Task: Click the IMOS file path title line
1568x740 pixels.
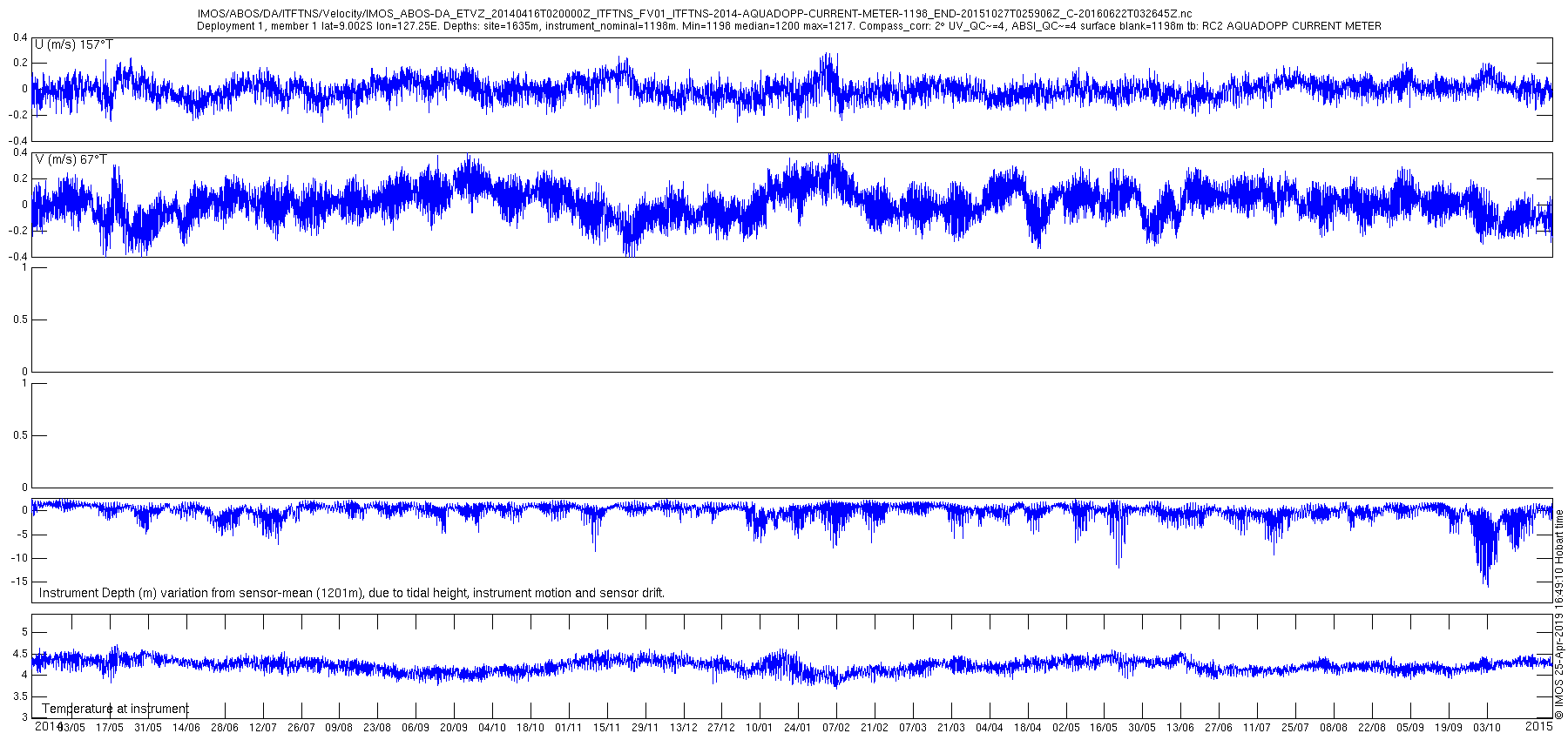Action: [x=695, y=15]
